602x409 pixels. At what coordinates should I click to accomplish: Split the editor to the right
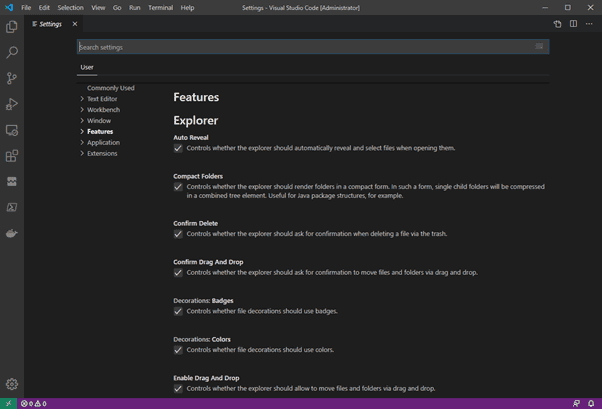573,24
